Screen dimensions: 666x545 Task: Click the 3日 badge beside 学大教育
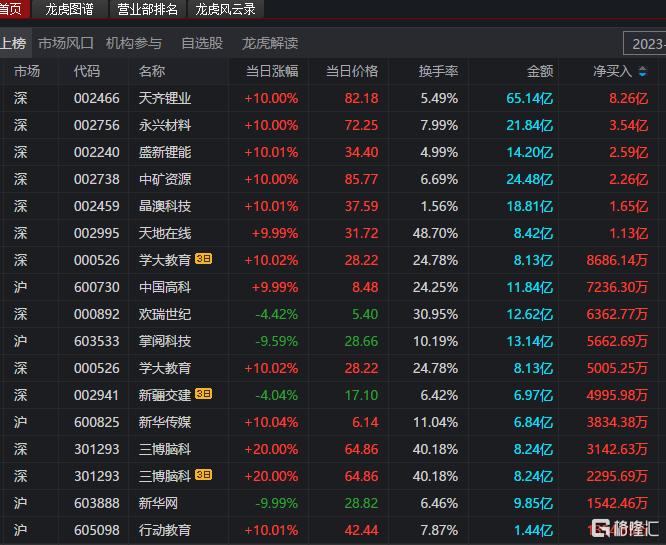tap(203, 258)
